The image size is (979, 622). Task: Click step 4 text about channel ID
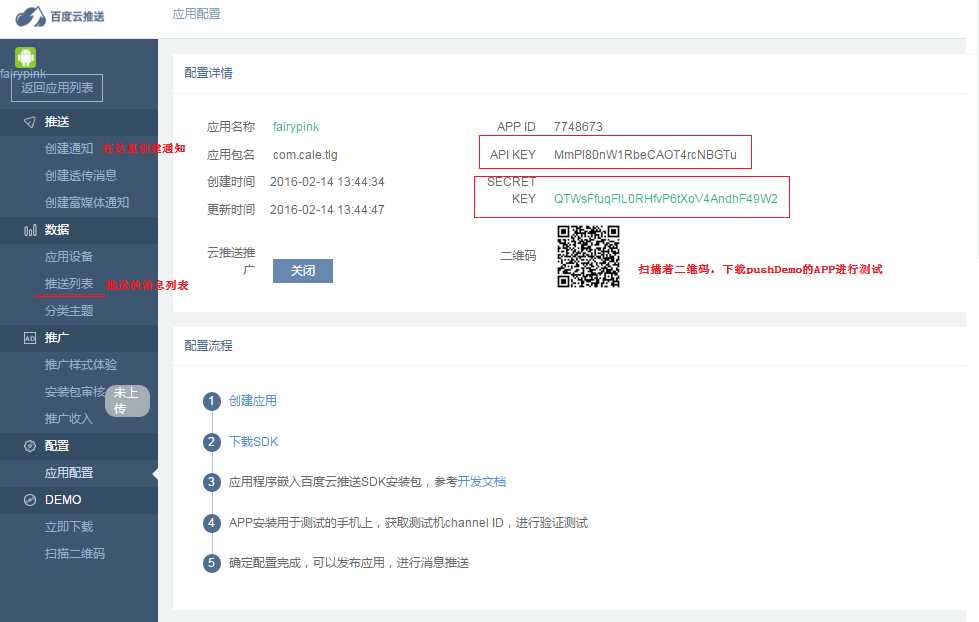[x=408, y=523]
